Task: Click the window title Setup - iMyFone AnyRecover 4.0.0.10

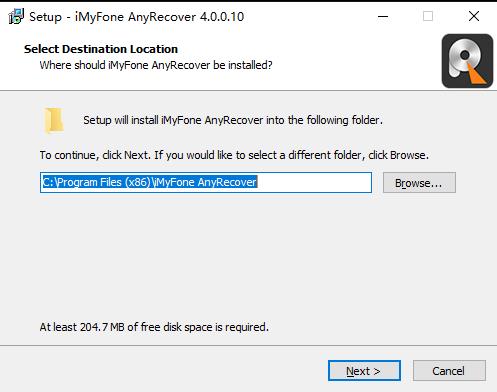Action: (137, 17)
